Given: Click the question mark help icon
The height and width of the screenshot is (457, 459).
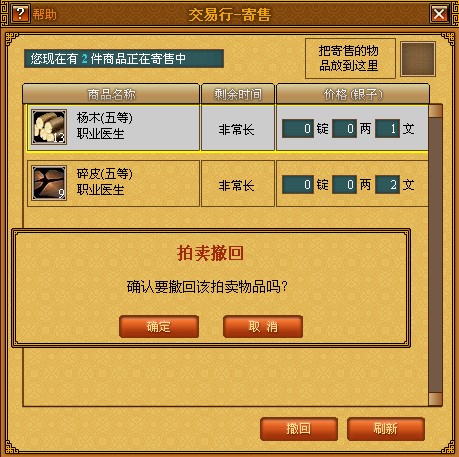Looking at the screenshot, I should point(21,14).
